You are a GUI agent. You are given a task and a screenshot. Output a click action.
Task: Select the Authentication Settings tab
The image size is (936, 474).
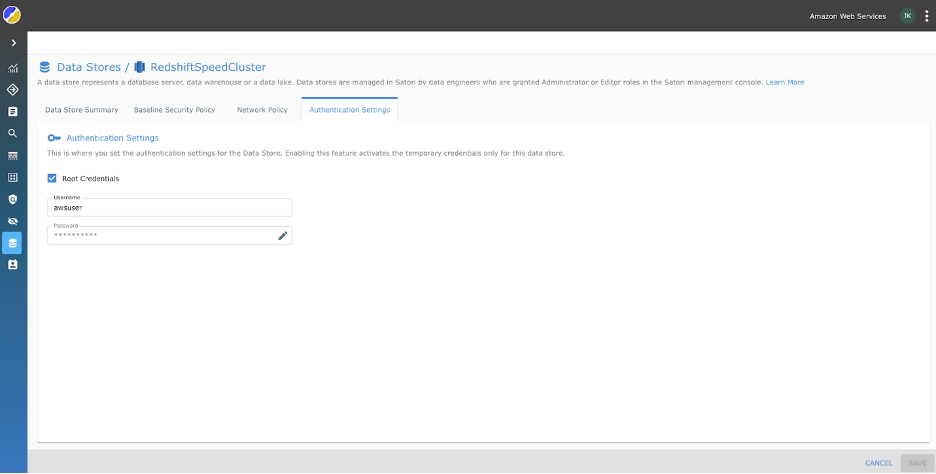point(350,110)
